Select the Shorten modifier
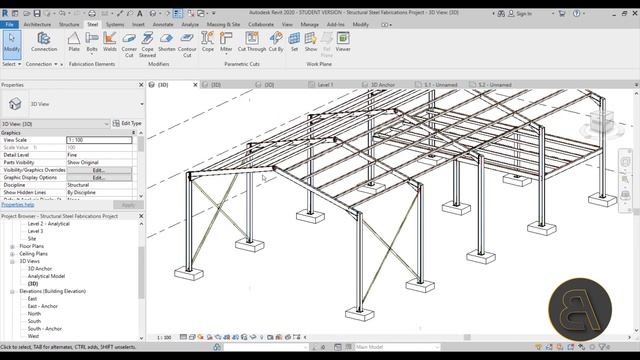 (167, 42)
